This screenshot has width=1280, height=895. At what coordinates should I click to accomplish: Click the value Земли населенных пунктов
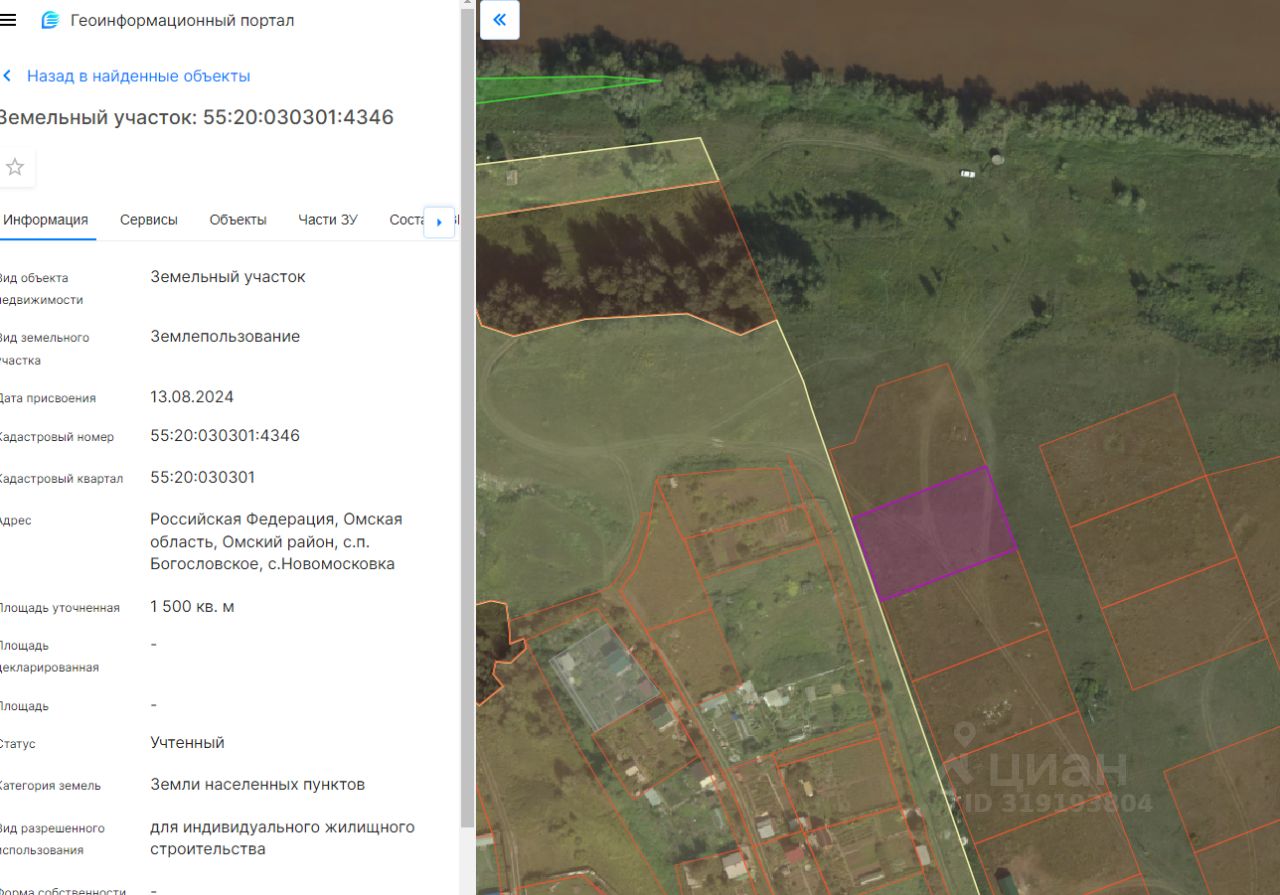[x=258, y=784]
